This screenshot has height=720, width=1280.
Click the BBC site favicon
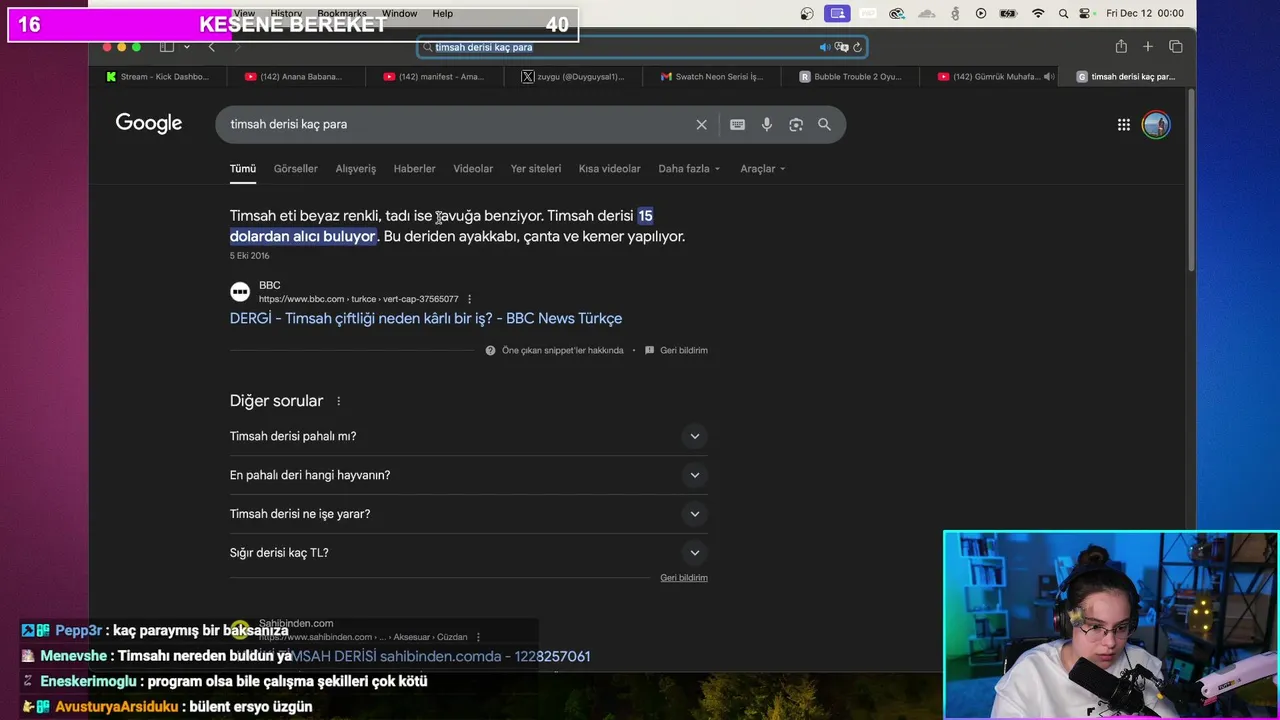[240, 292]
